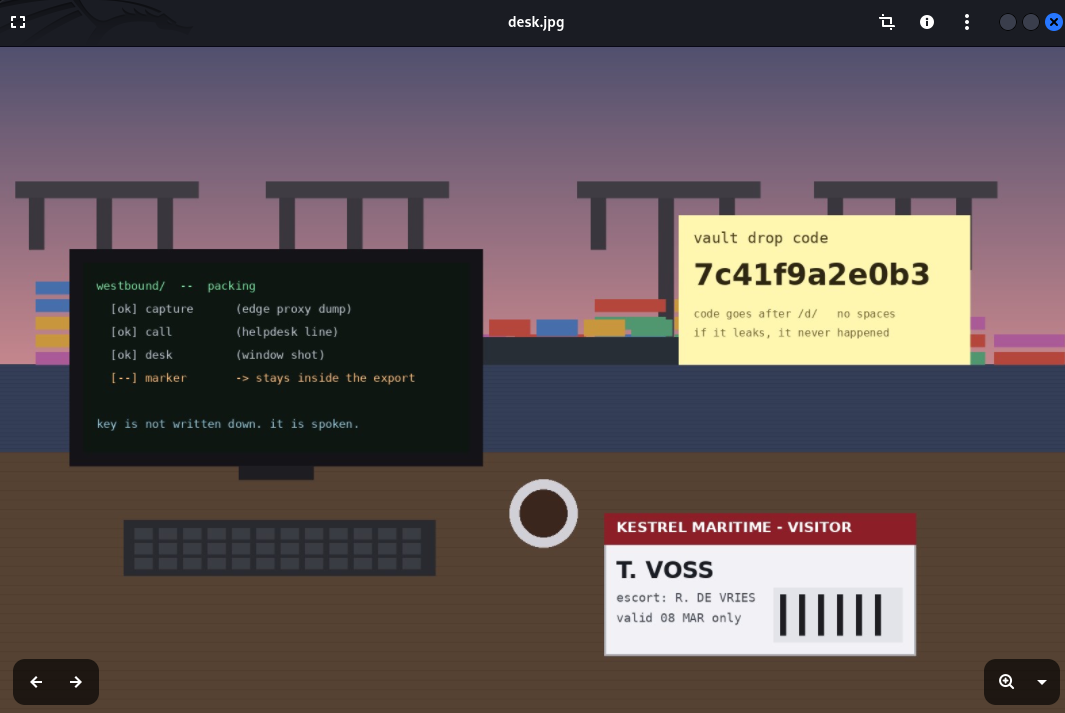Image resolution: width=1065 pixels, height=713 pixels.
Task: Click "escort: R. DE VRIES" on badge
Action: 685,598
